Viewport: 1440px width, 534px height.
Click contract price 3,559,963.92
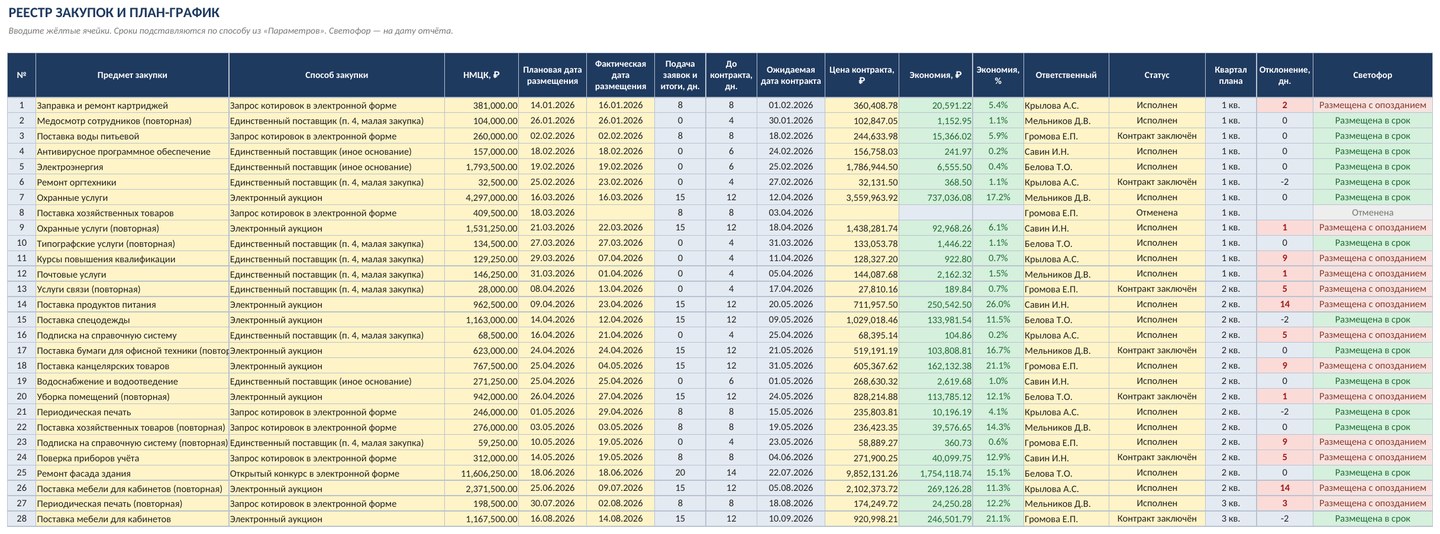(864, 197)
